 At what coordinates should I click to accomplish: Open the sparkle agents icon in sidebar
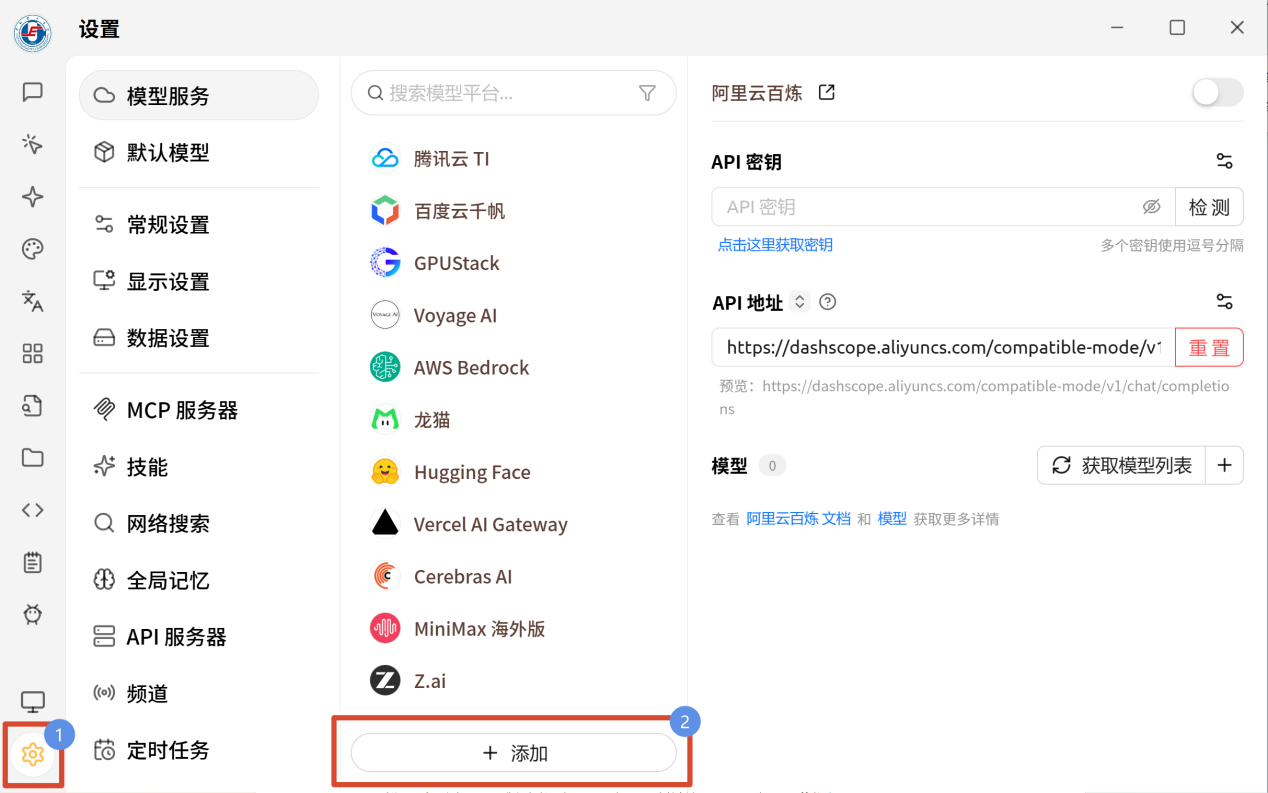pos(33,197)
